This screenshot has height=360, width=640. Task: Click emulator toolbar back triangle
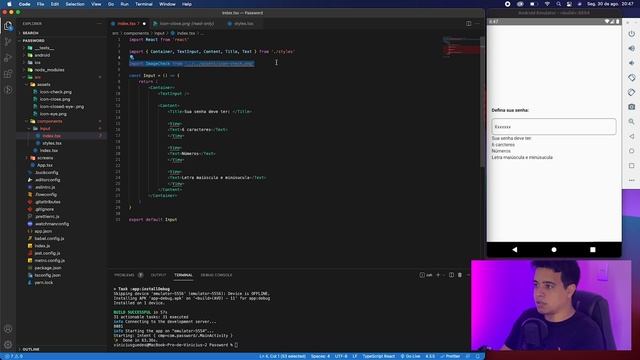pyautogui.click(x=632, y=136)
